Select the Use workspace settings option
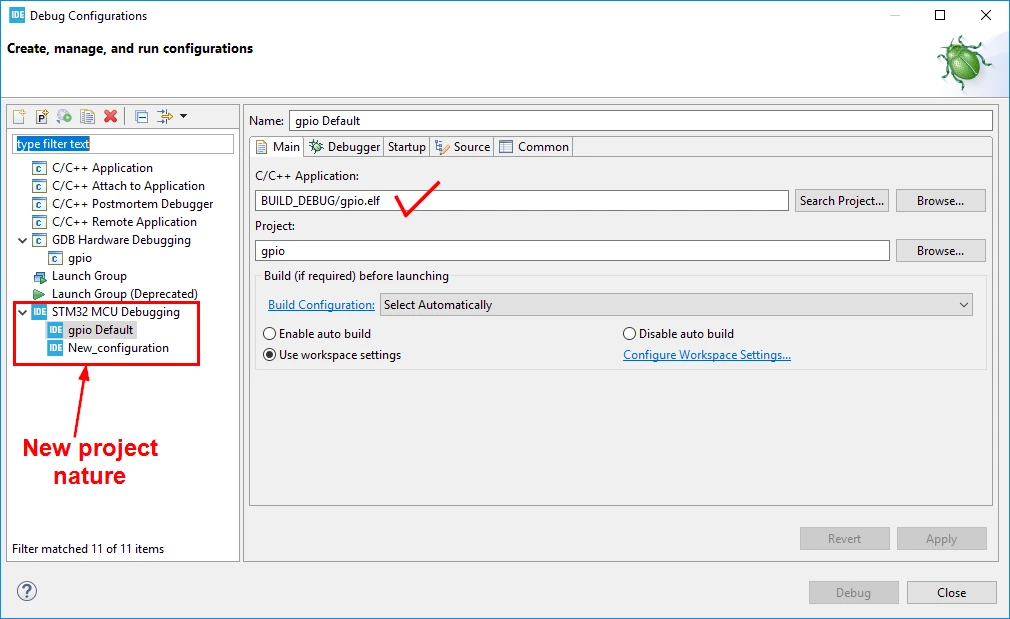The image size is (1010, 619). click(332, 355)
